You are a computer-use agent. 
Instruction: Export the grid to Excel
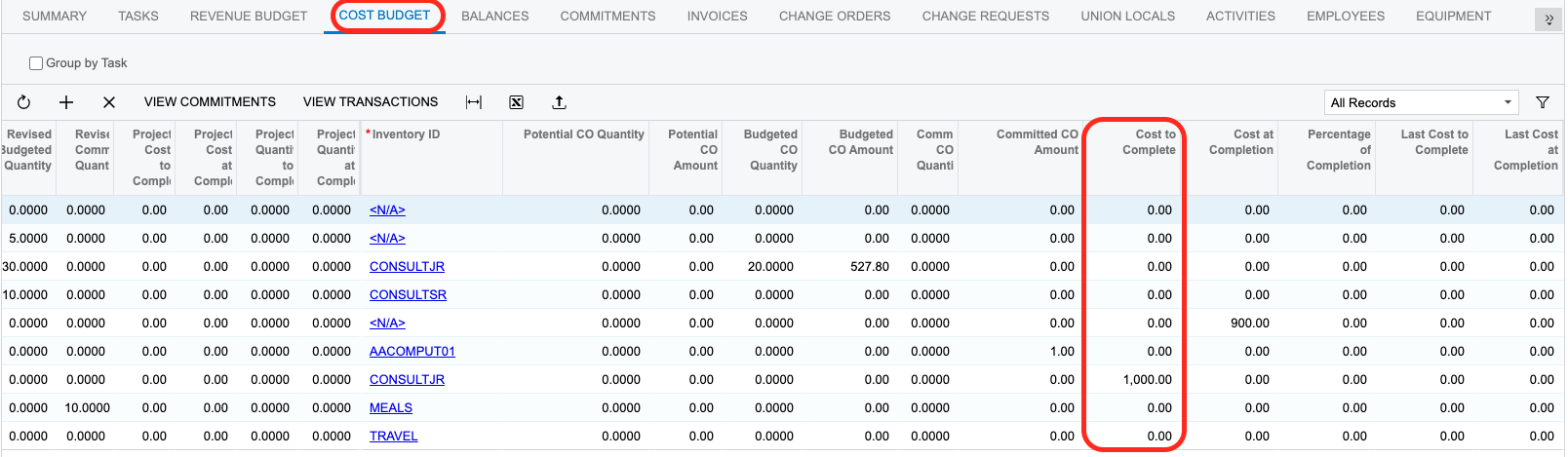[517, 102]
